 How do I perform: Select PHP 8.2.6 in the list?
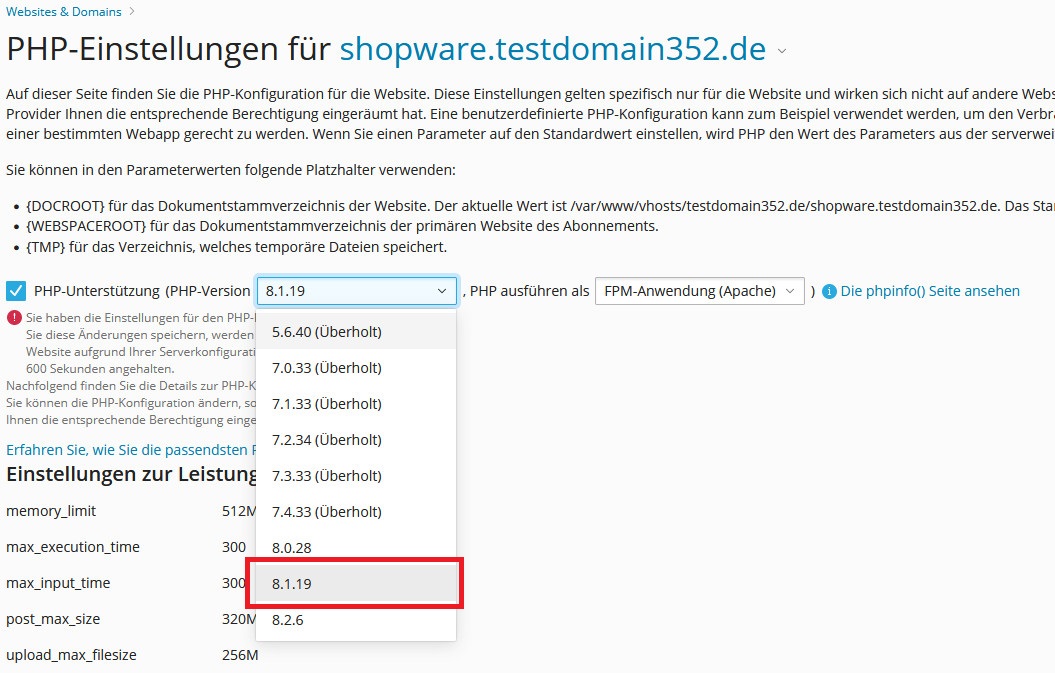[356, 620]
